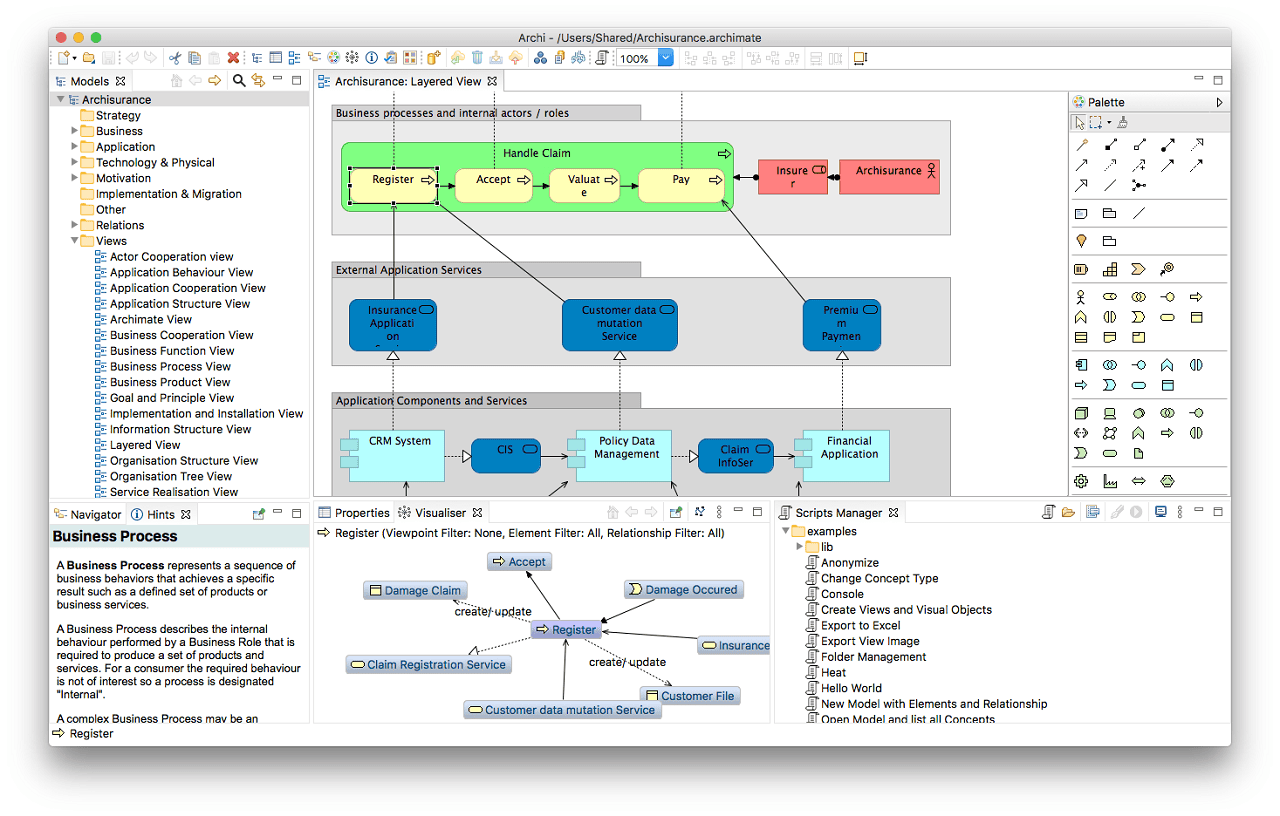Open the Palette view from toolbar
Viewport: 1280px width, 816px height.
[333, 58]
